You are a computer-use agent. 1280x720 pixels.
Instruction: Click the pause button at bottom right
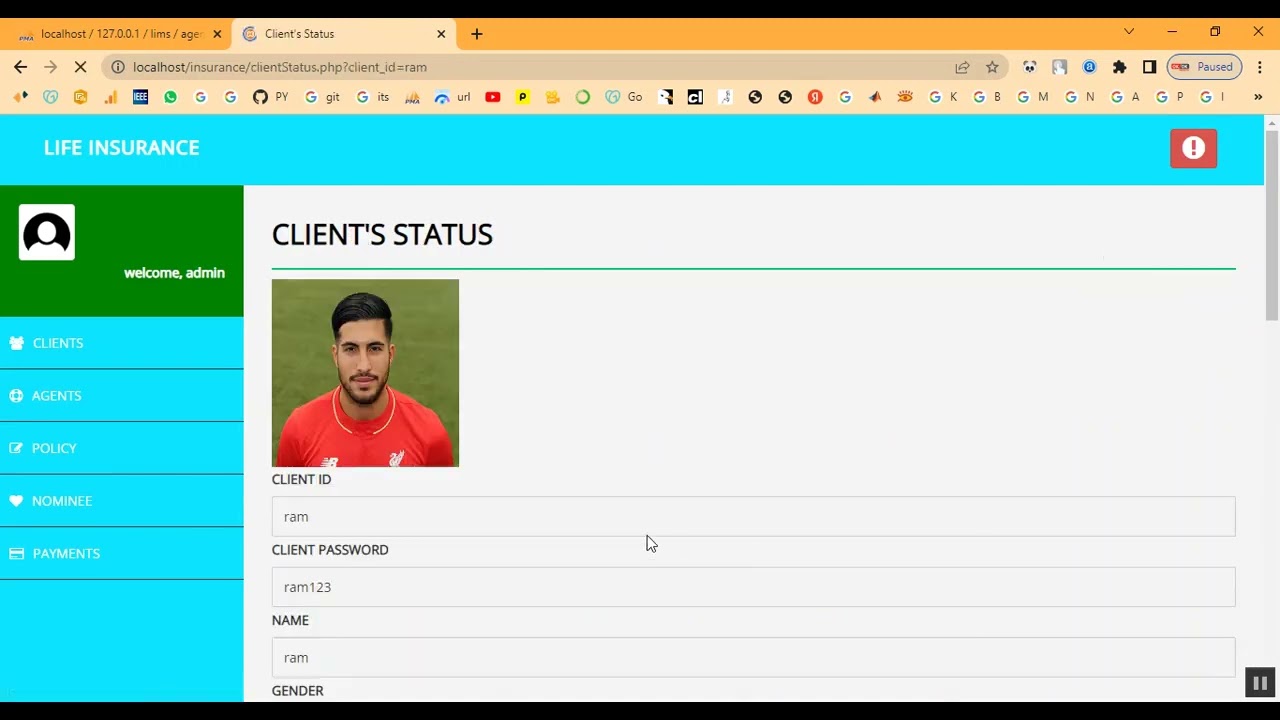coord(1260,683)
